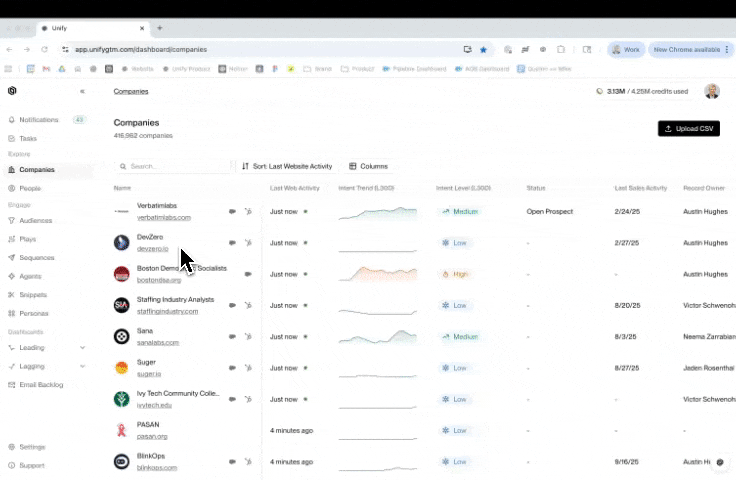Image resolution: width=736 pixels, height=480 pixels.
Task: Open the Columns selector
Action: [x=368, y=166]
